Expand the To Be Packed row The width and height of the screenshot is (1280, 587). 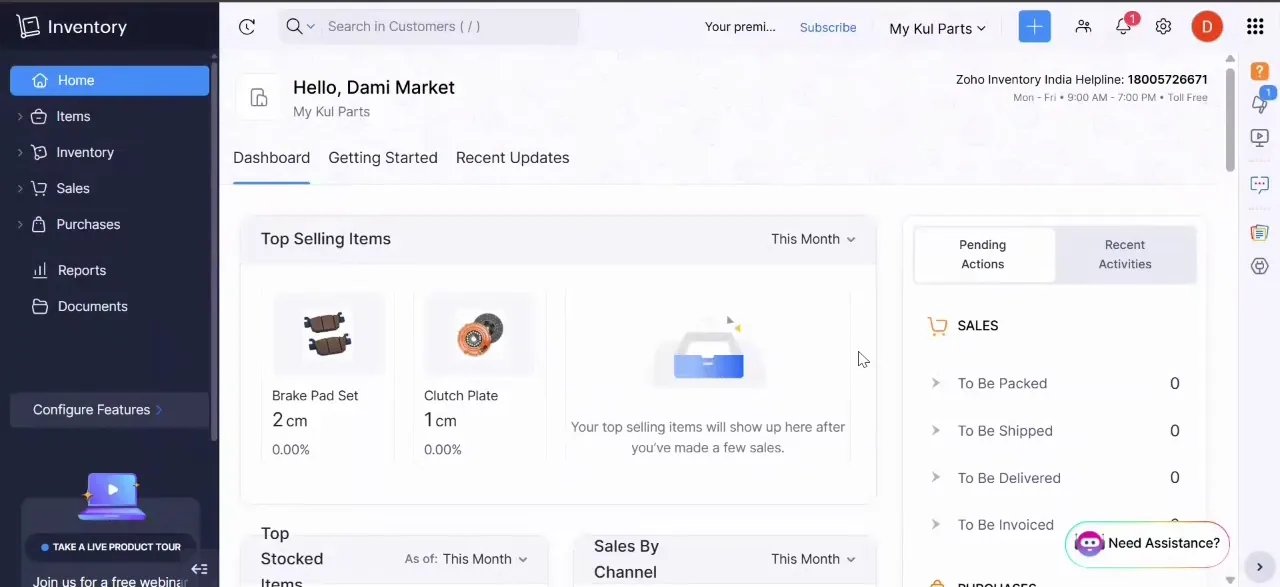936,383
